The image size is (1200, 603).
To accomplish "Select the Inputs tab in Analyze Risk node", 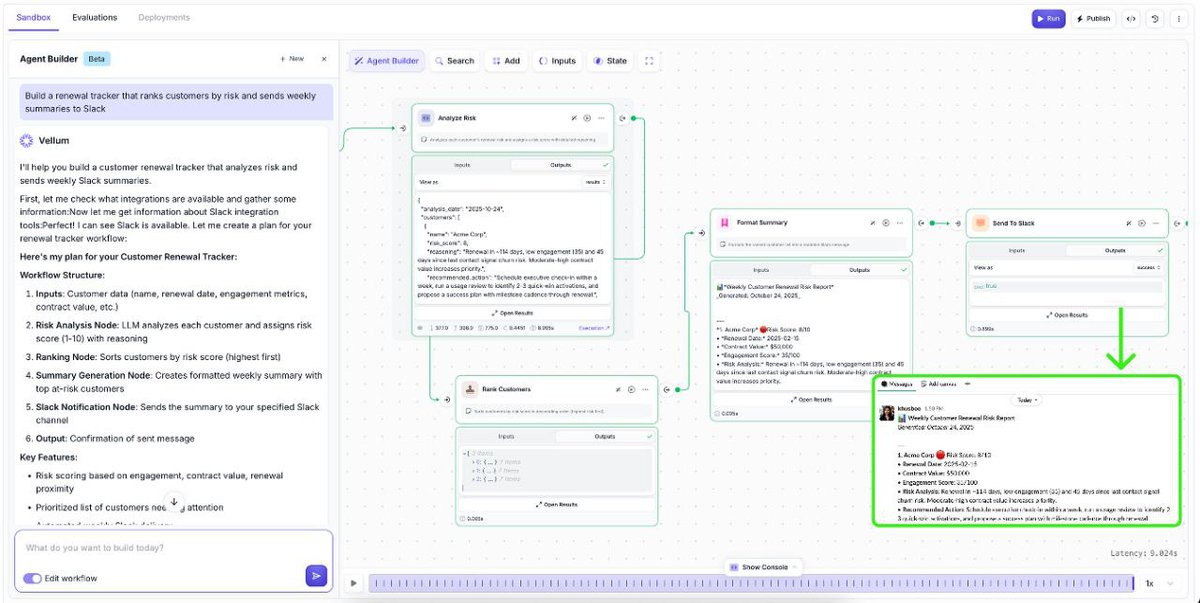I will pyautogui.click(x=461, y=165).
